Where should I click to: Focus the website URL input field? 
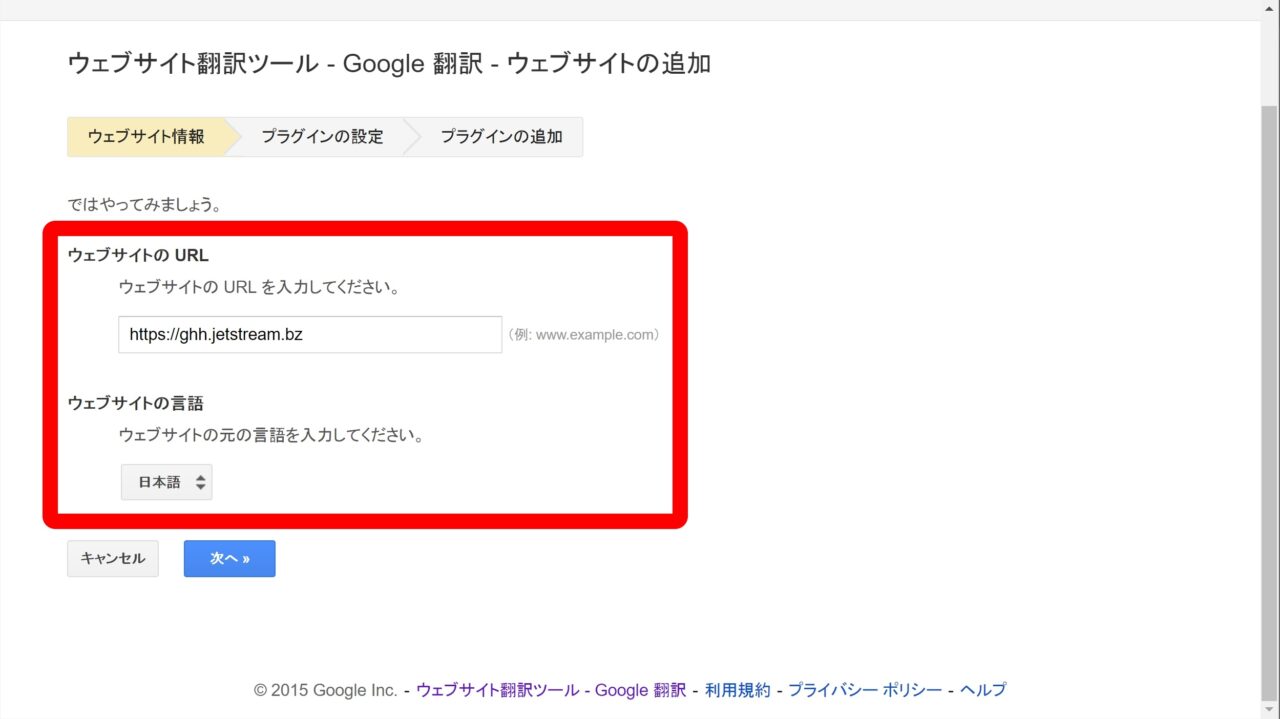(310, 335)
